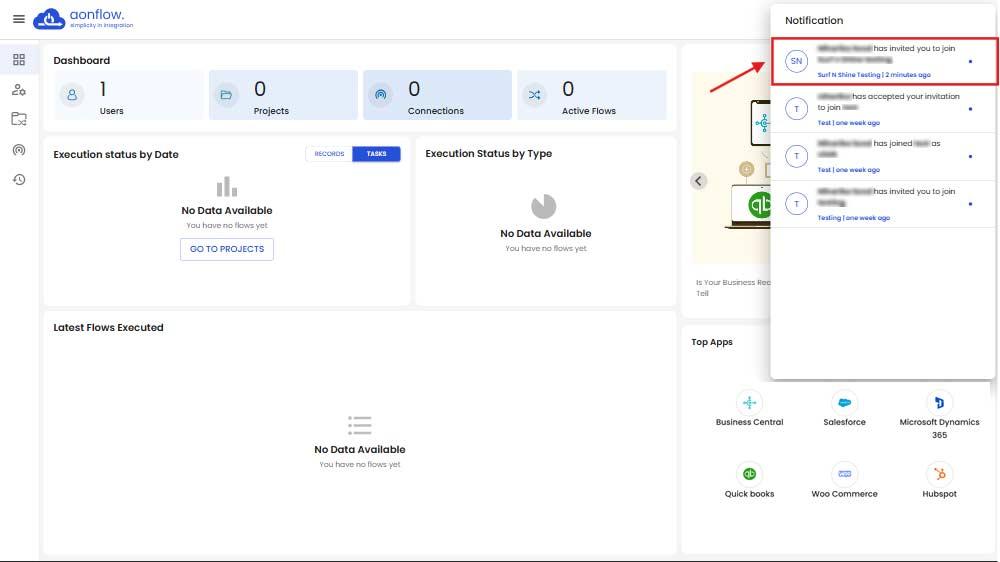
Task: Select the Business Central app icon
Action: click(x=749, y=402)
